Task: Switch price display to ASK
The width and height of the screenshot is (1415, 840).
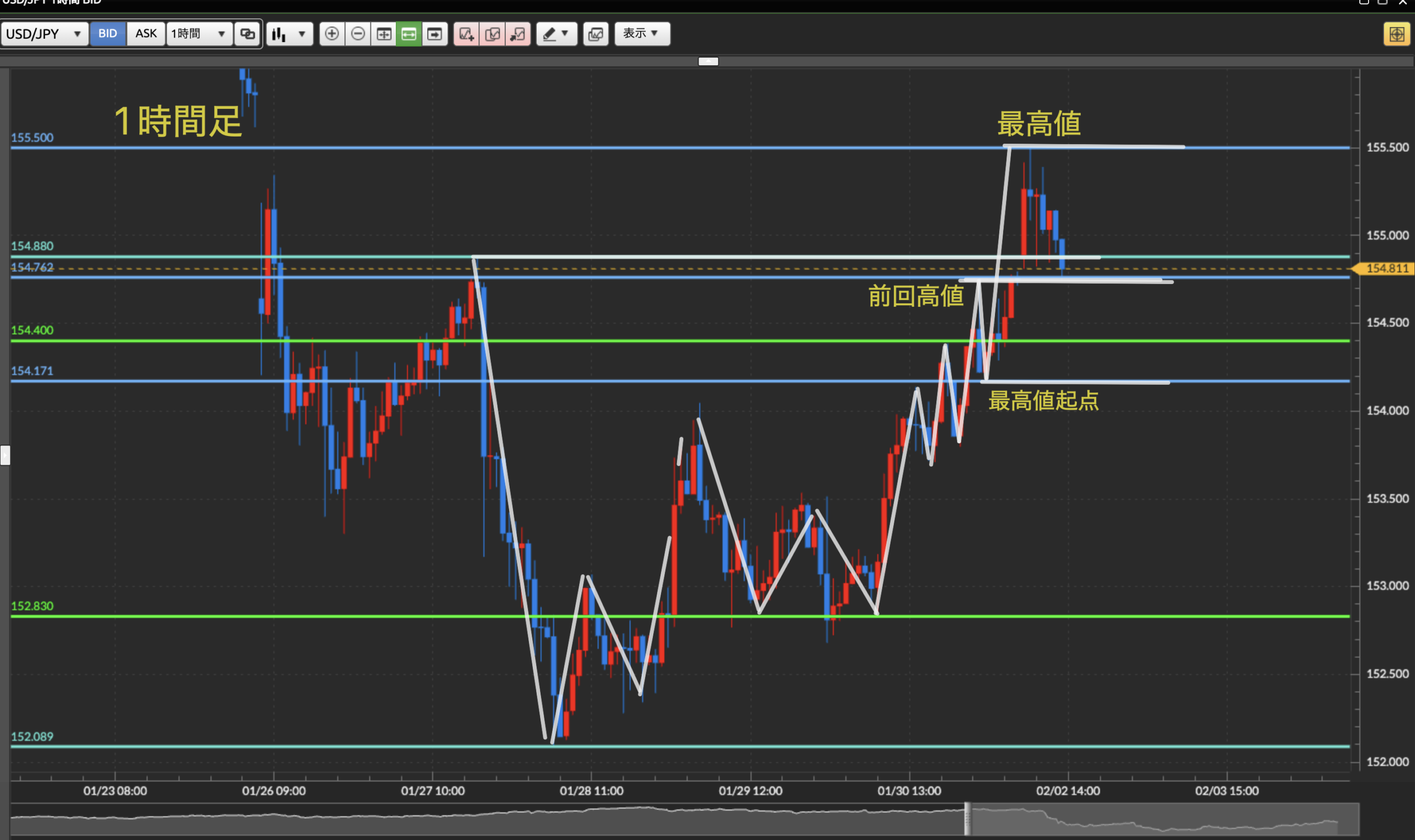Action: tap(145, 33)
